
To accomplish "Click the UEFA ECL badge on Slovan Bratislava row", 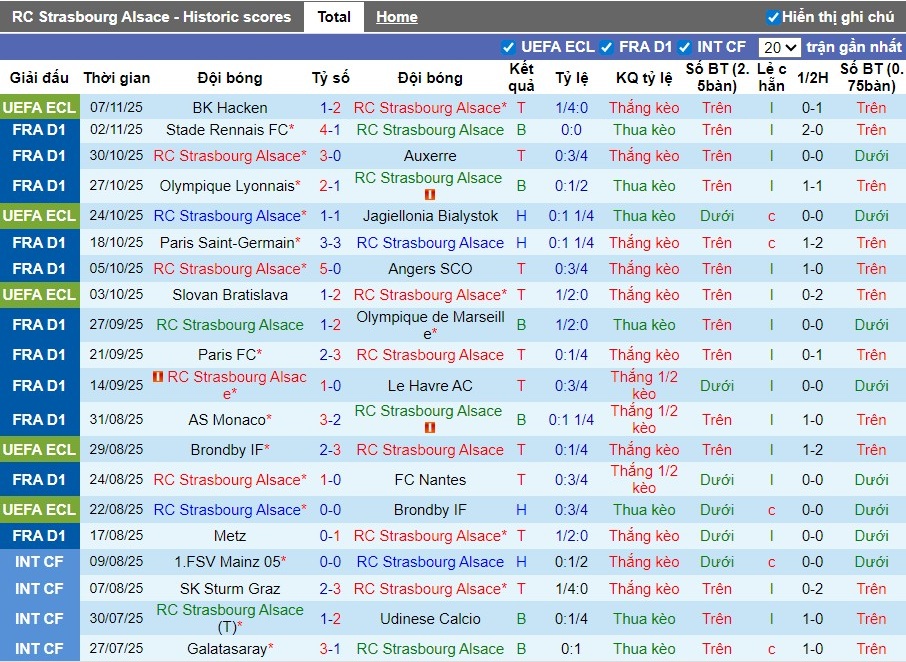I will click(x=39, y=294).
